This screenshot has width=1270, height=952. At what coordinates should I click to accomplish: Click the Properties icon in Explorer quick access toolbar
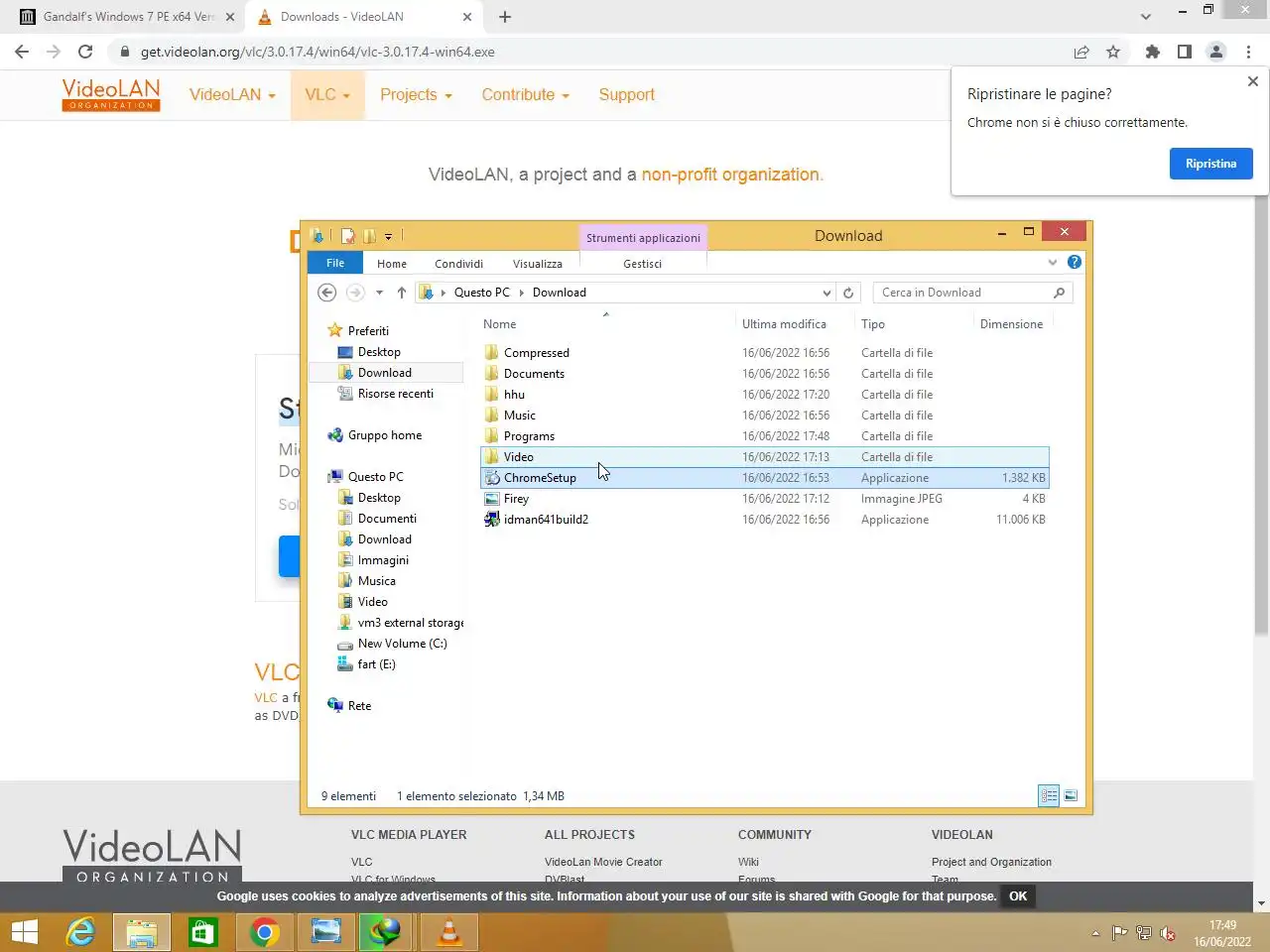pyautogui.click(x=348, y=236)
